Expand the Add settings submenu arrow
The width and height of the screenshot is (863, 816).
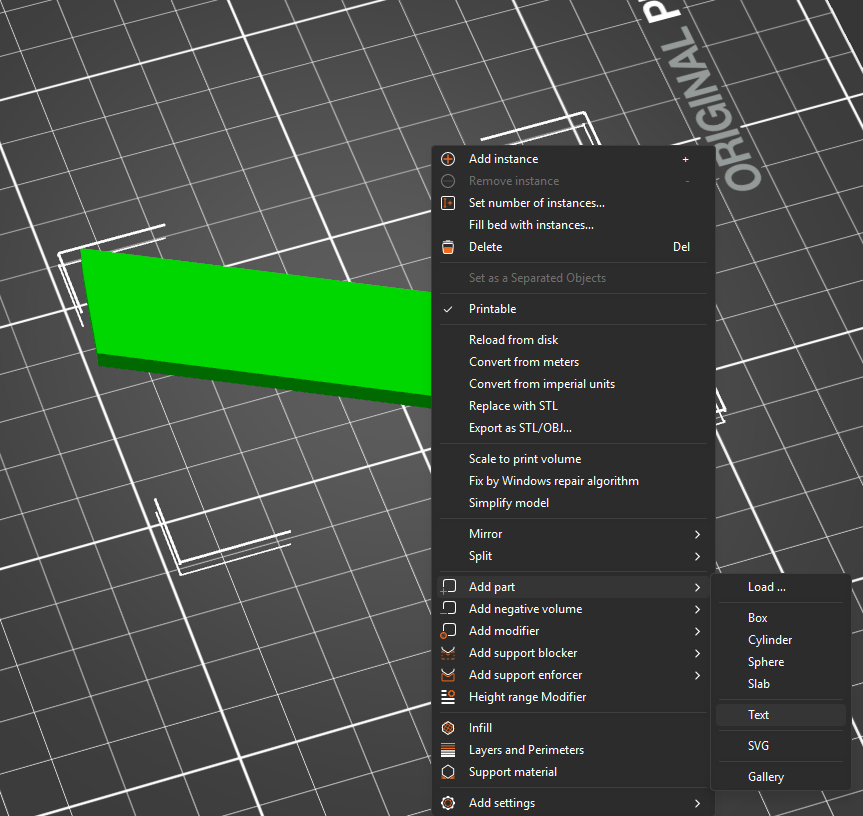click(697, 803)
